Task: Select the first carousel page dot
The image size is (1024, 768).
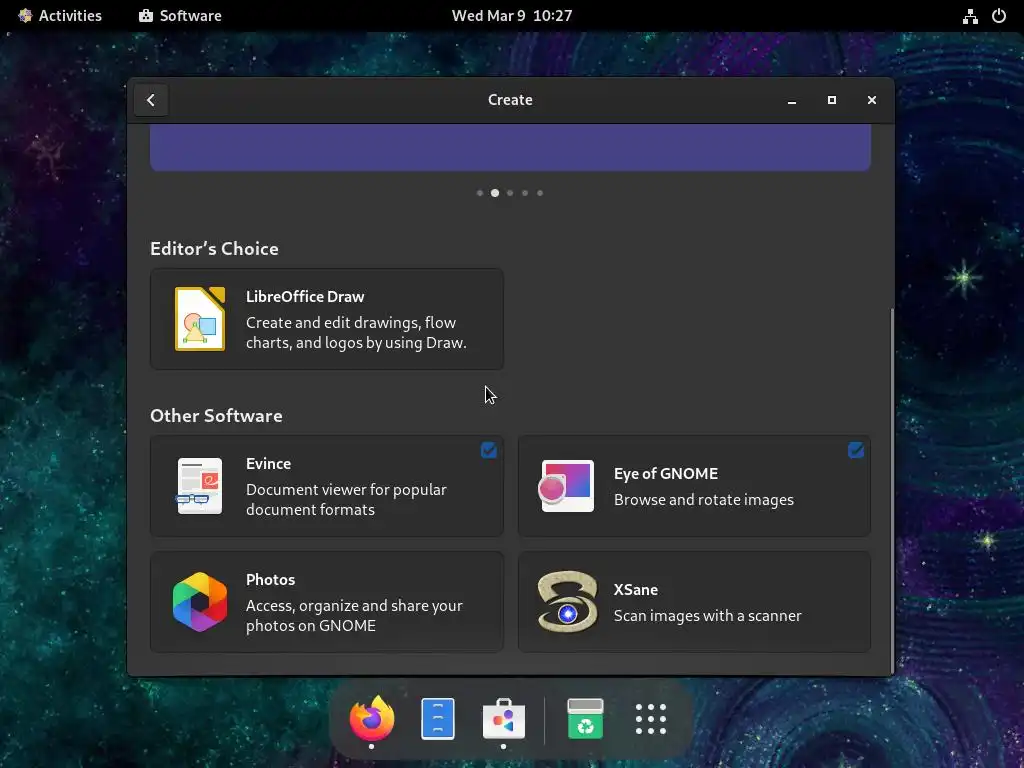Action: pyautogui.click(x=480, y=193)
